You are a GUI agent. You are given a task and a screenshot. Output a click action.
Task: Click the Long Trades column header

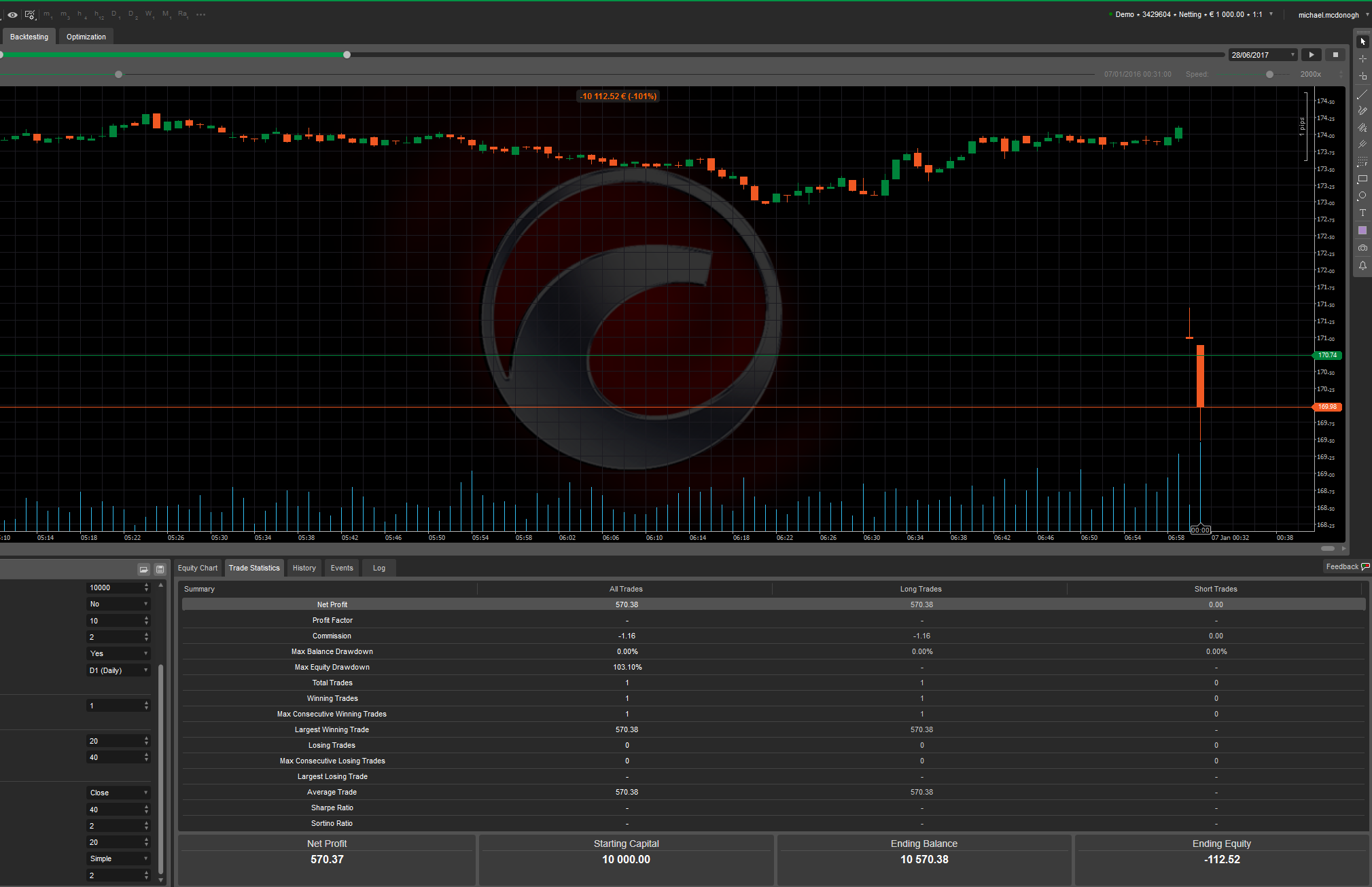click(x=920, y=589)
